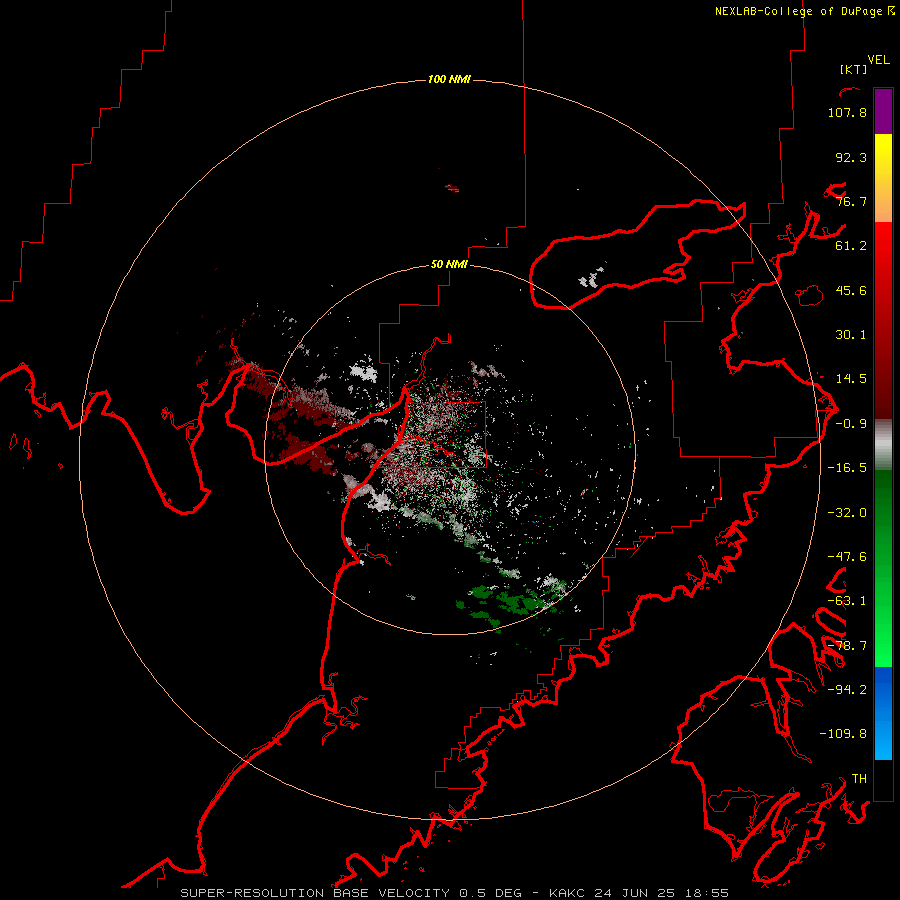Viewport: 900px width, 900px height.
Task: Click the purple segment of the color bar
Action: [x=883, y=111]
